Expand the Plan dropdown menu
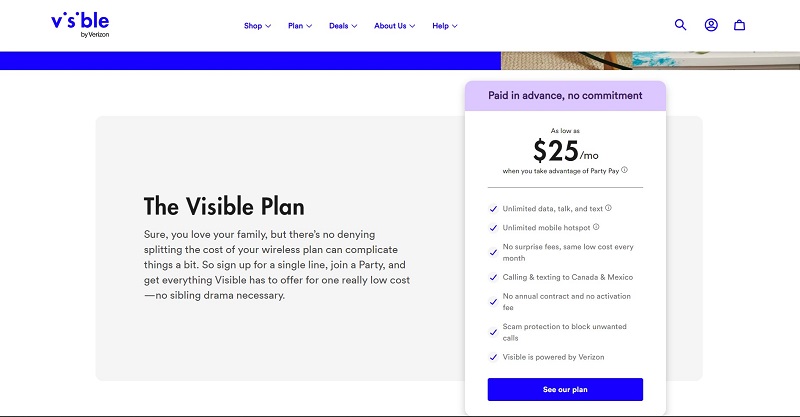 click(x=300, y=25)
